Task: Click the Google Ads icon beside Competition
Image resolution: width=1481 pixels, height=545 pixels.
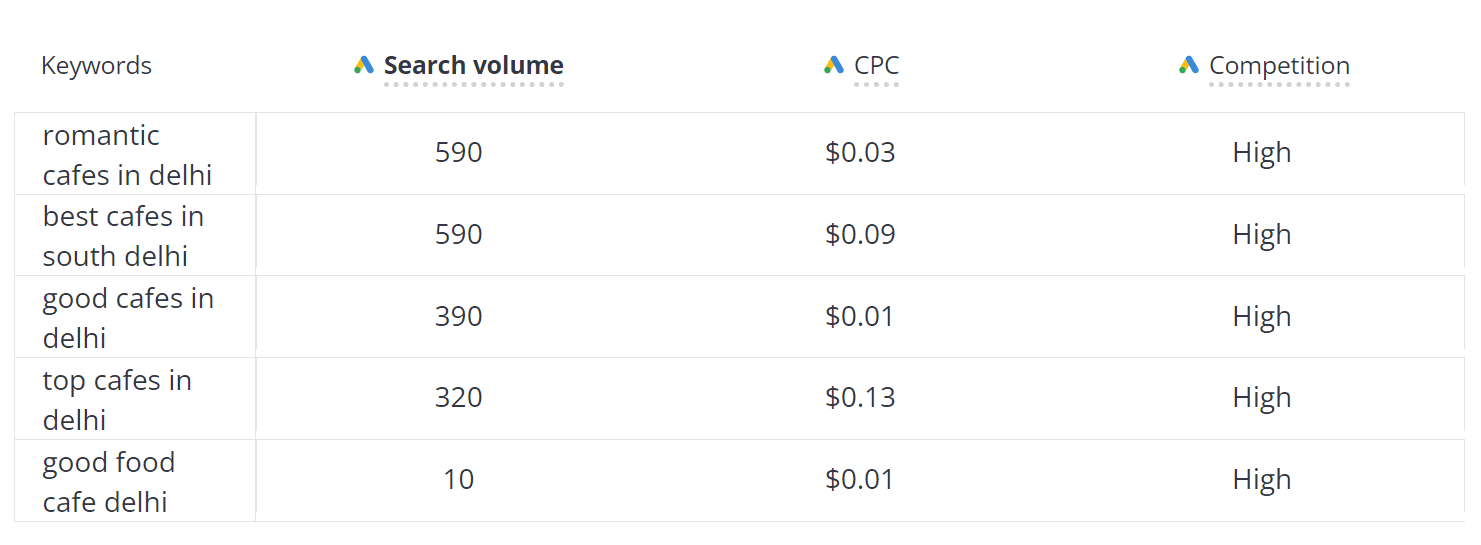Action: tap(1189, 65)
